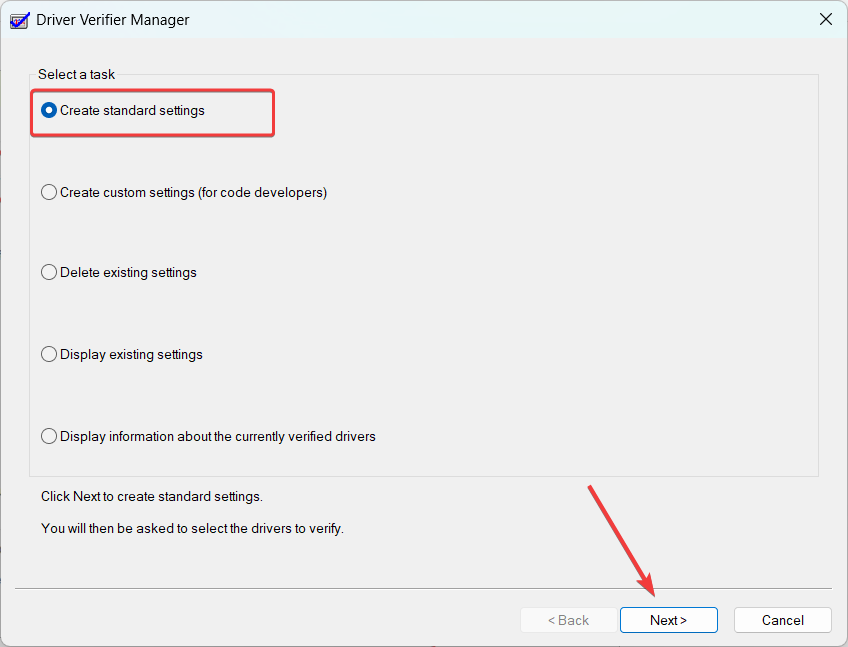Click the "Select a task" group label

click(x=76, y=74)
